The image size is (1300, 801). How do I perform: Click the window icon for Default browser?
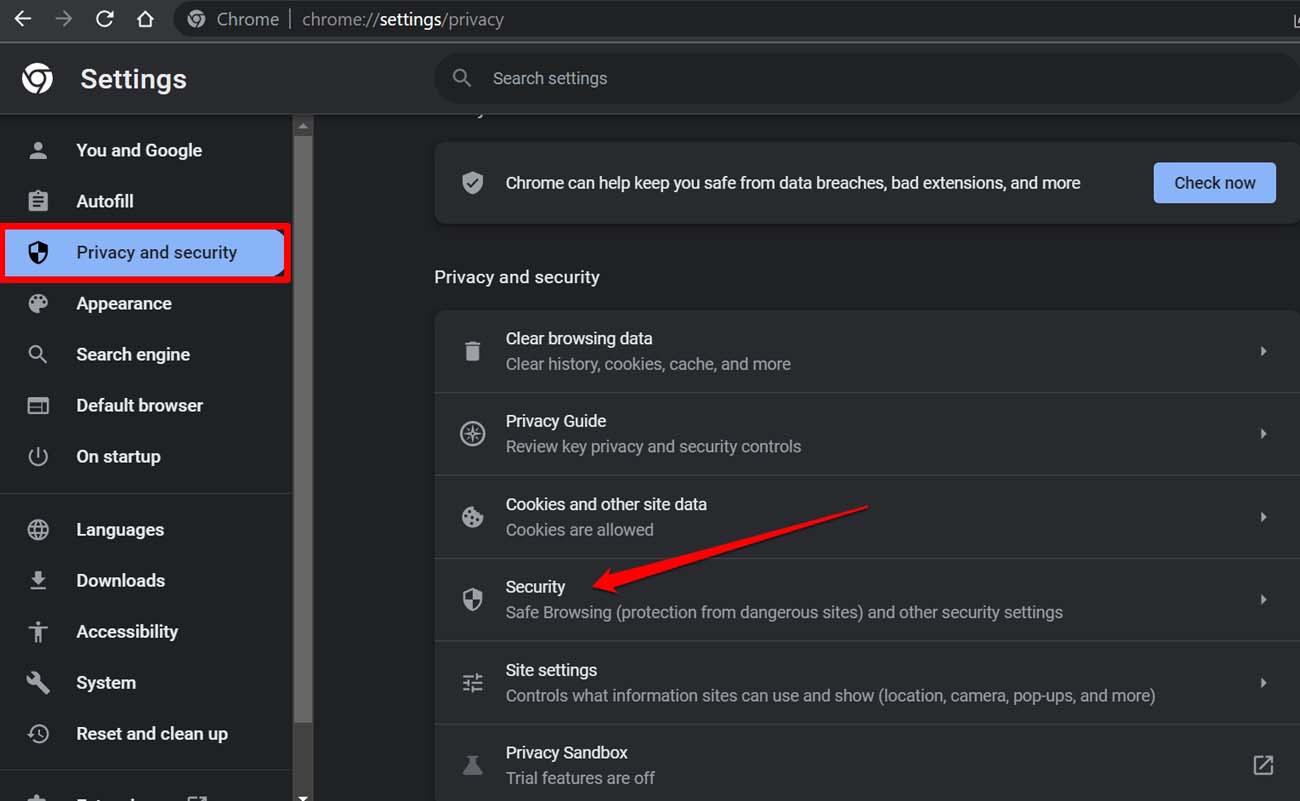(38, 405)
